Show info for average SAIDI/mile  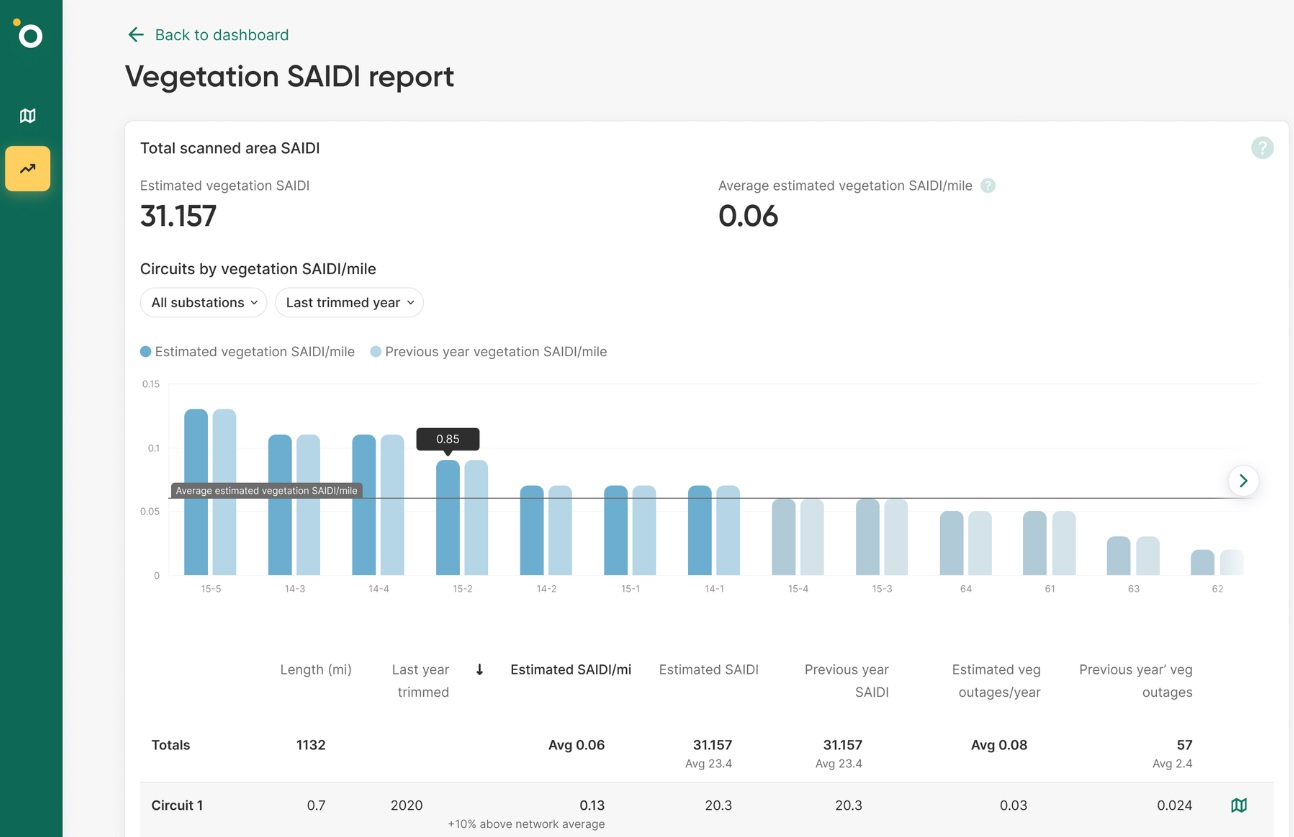click(988, 186)
